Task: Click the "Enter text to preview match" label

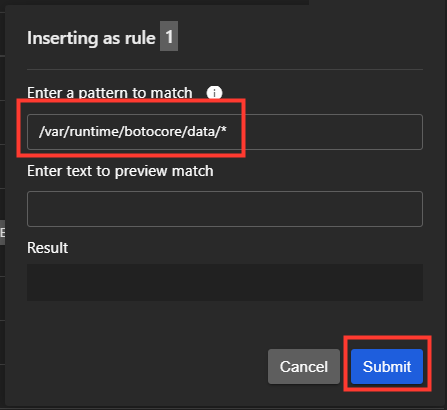Action: 120,171
